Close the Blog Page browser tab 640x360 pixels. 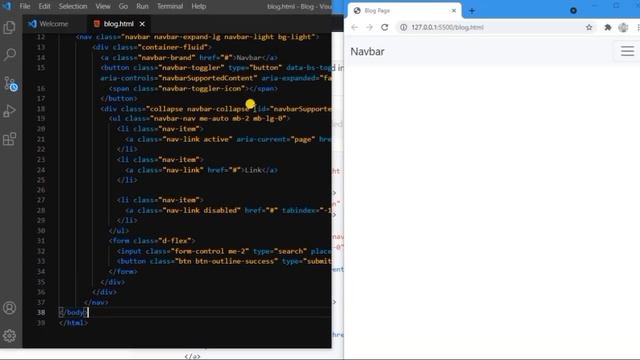pyautogui.click(x=453, y=11)
